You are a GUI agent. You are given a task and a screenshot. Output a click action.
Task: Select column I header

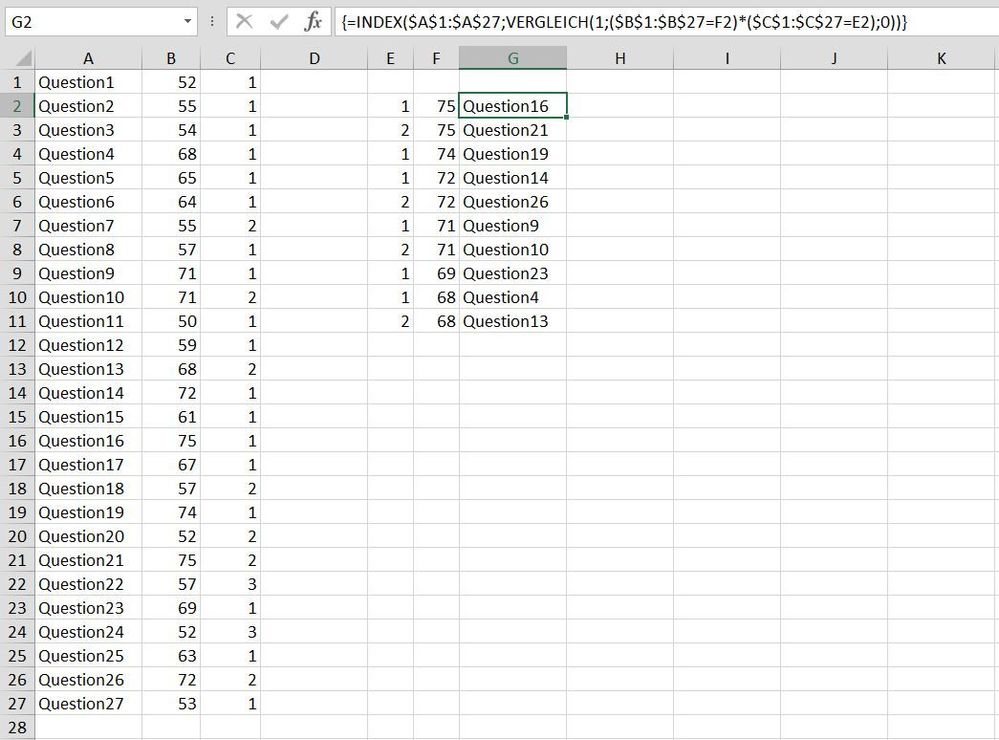tap(727, 59)
